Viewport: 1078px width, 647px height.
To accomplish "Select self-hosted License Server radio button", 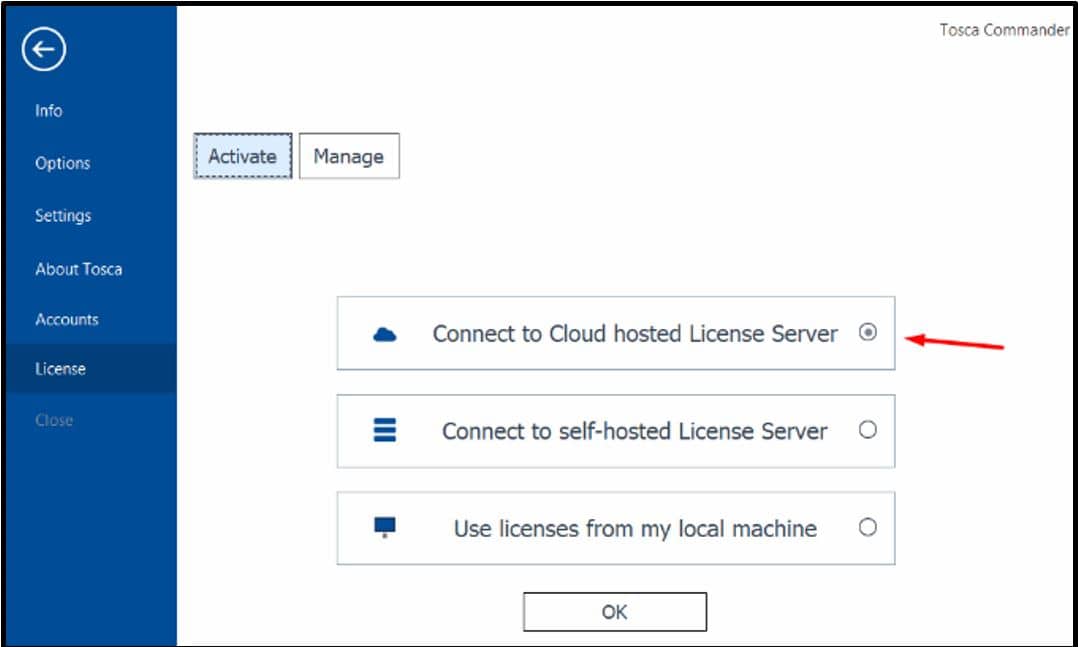I will point(868,430).
